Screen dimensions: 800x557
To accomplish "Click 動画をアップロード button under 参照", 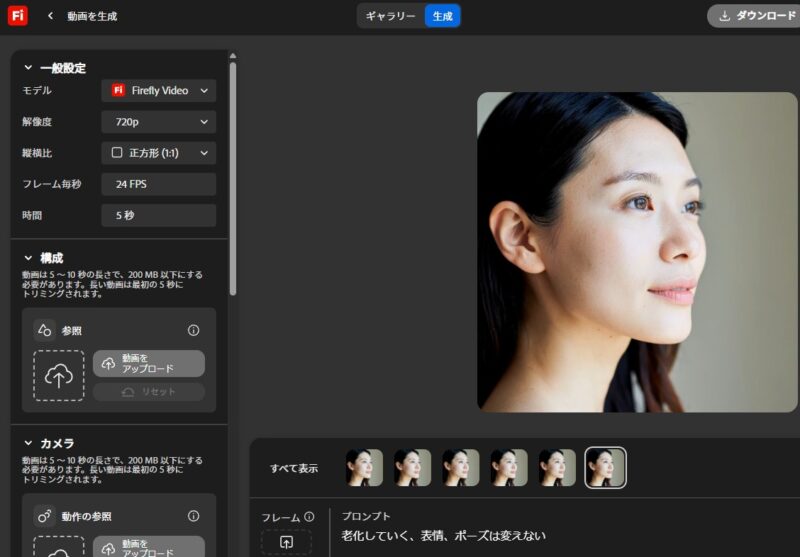I will point(149,363).
